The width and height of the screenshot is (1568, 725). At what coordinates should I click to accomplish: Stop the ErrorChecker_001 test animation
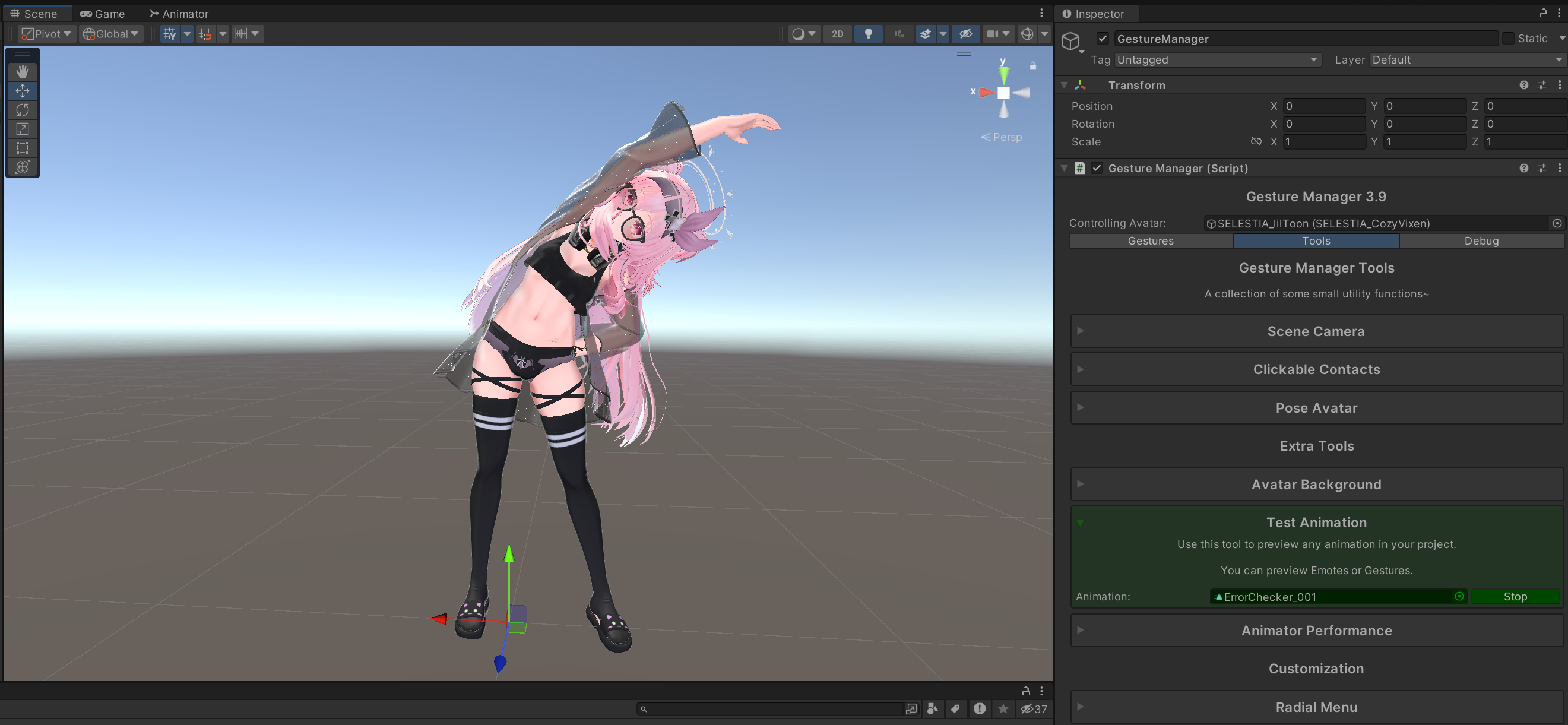[1515, 597]
